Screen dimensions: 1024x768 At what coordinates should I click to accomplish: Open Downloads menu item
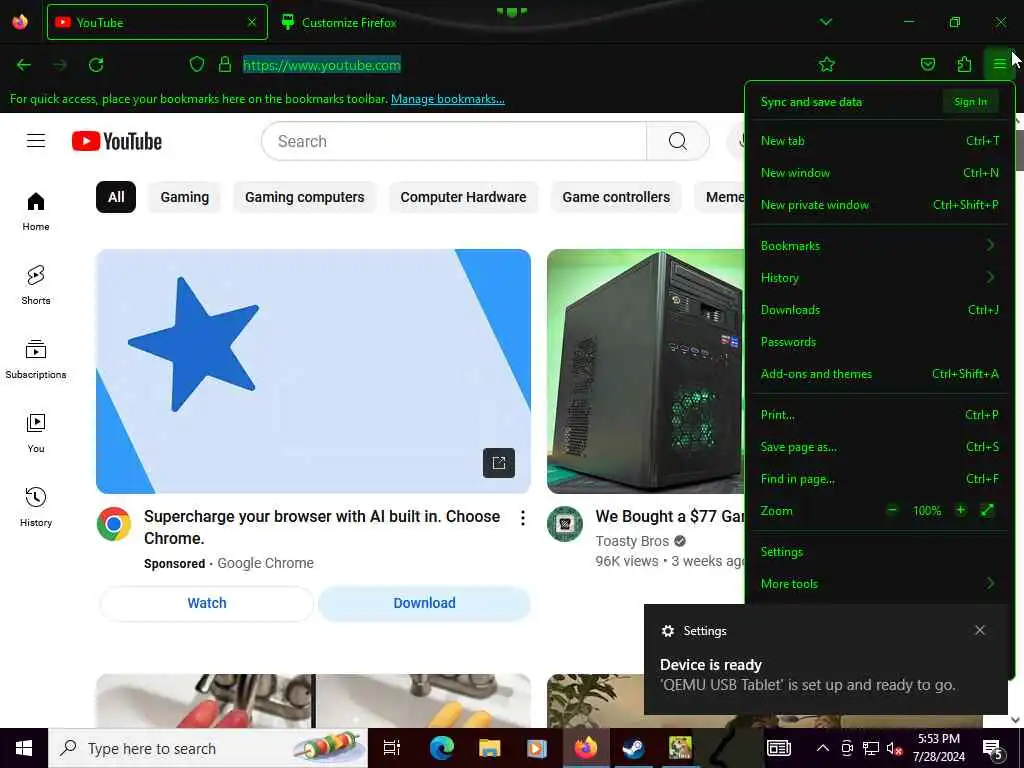(880, 310)
